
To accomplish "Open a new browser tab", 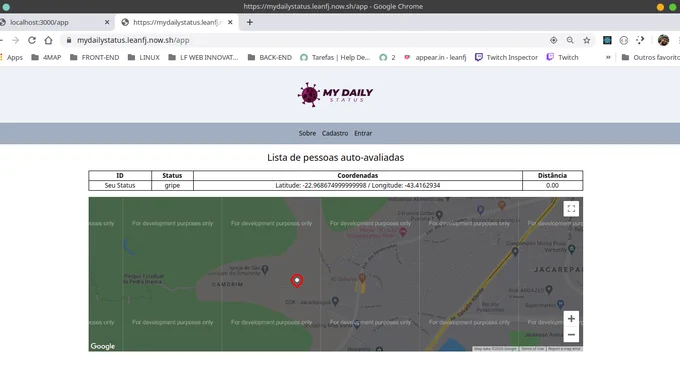I will coord(249,22).
